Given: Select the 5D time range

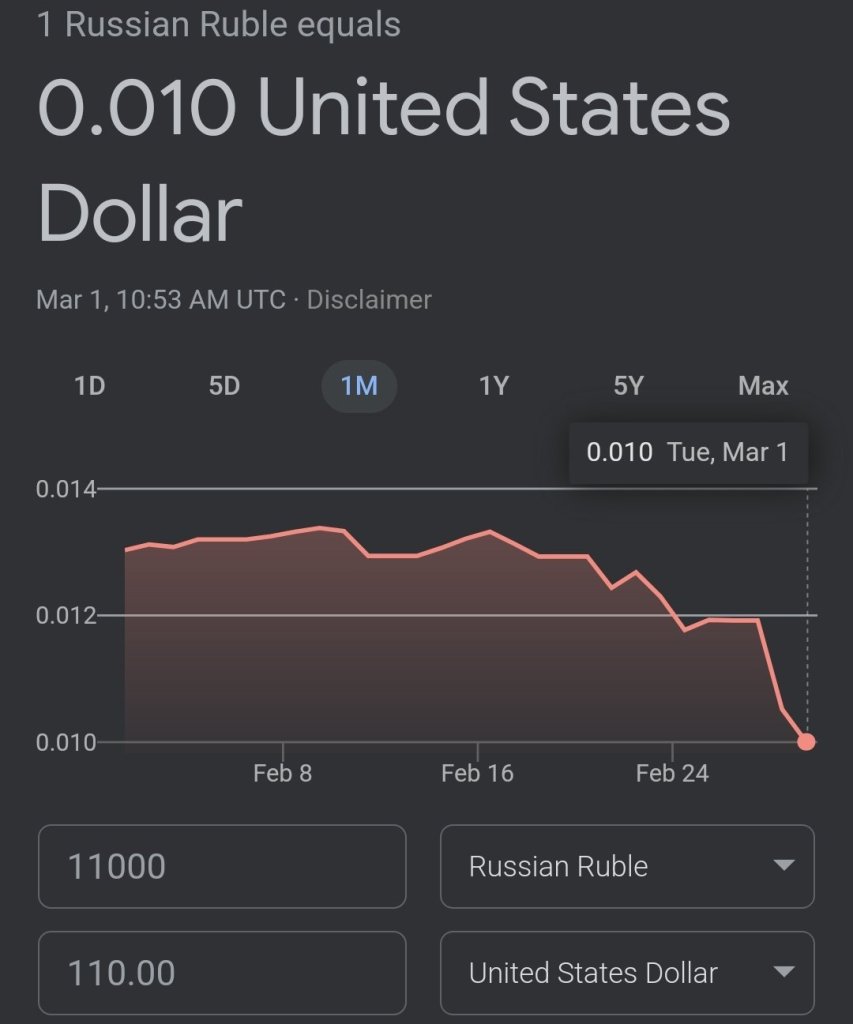Looking at the screenshot, I should [224, 386].
